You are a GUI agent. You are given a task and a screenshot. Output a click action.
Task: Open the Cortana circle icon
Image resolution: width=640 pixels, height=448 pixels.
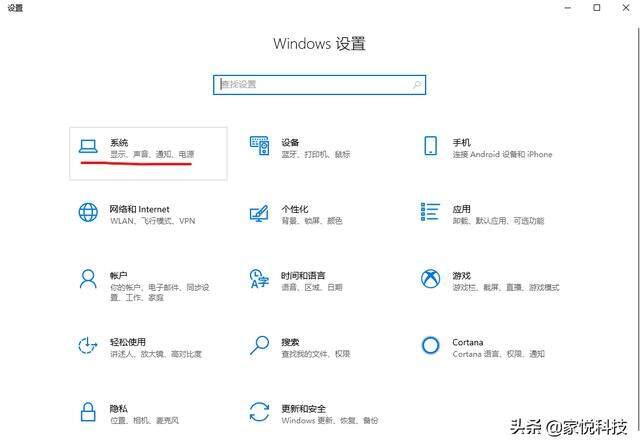tap(431, 346)
